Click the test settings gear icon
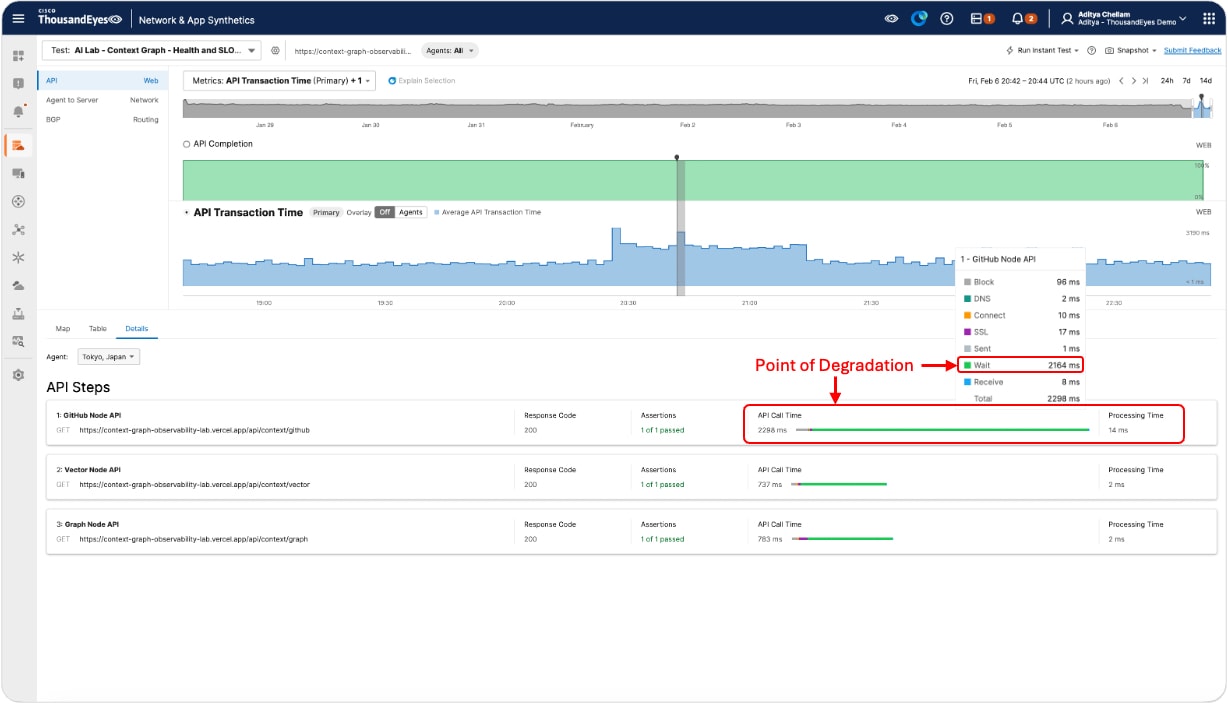This screenshot has width=1228, height=704. pyautogui.click(x=275, y=50)
